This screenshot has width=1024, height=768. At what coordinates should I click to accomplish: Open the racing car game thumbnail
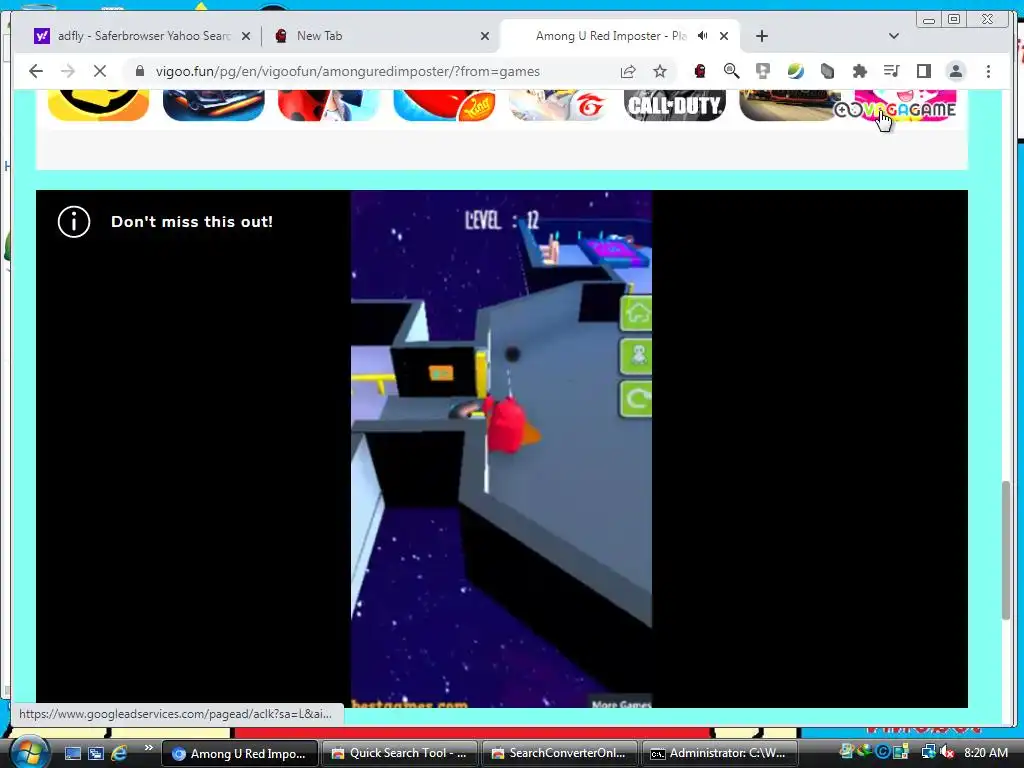[x=214, y=106]
